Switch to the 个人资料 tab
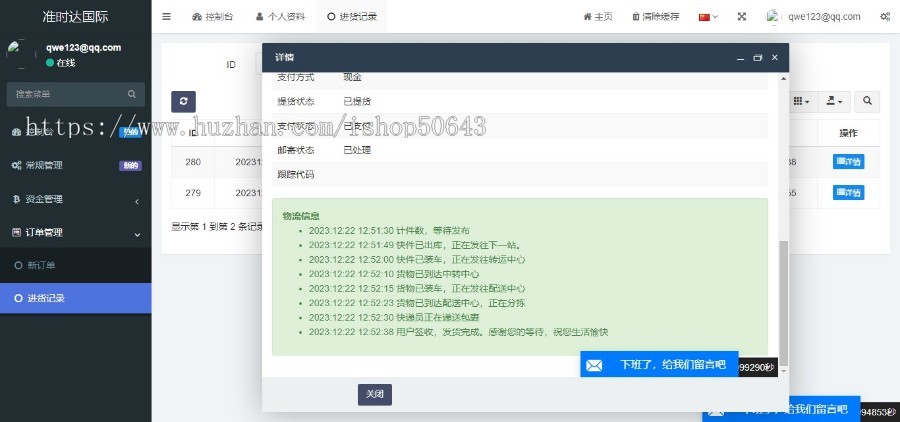The width and height of the screenshot is (900, 422). (x=280, y=17)
